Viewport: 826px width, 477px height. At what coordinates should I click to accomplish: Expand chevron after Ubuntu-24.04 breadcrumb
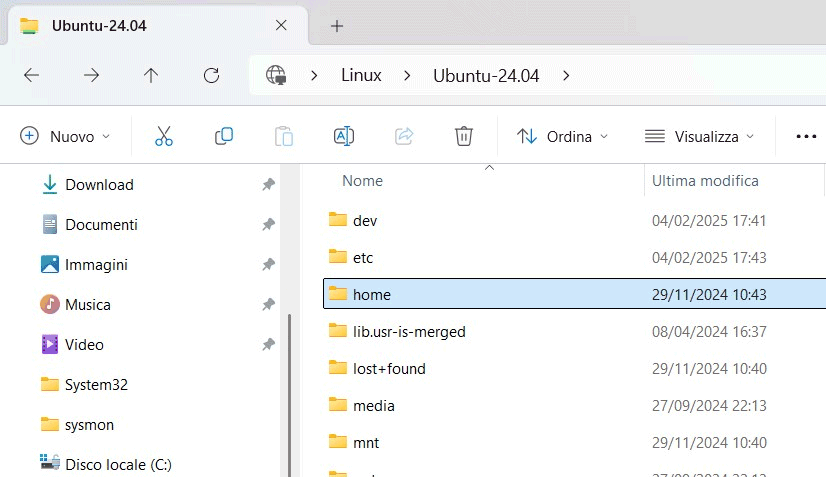point(566,76)
